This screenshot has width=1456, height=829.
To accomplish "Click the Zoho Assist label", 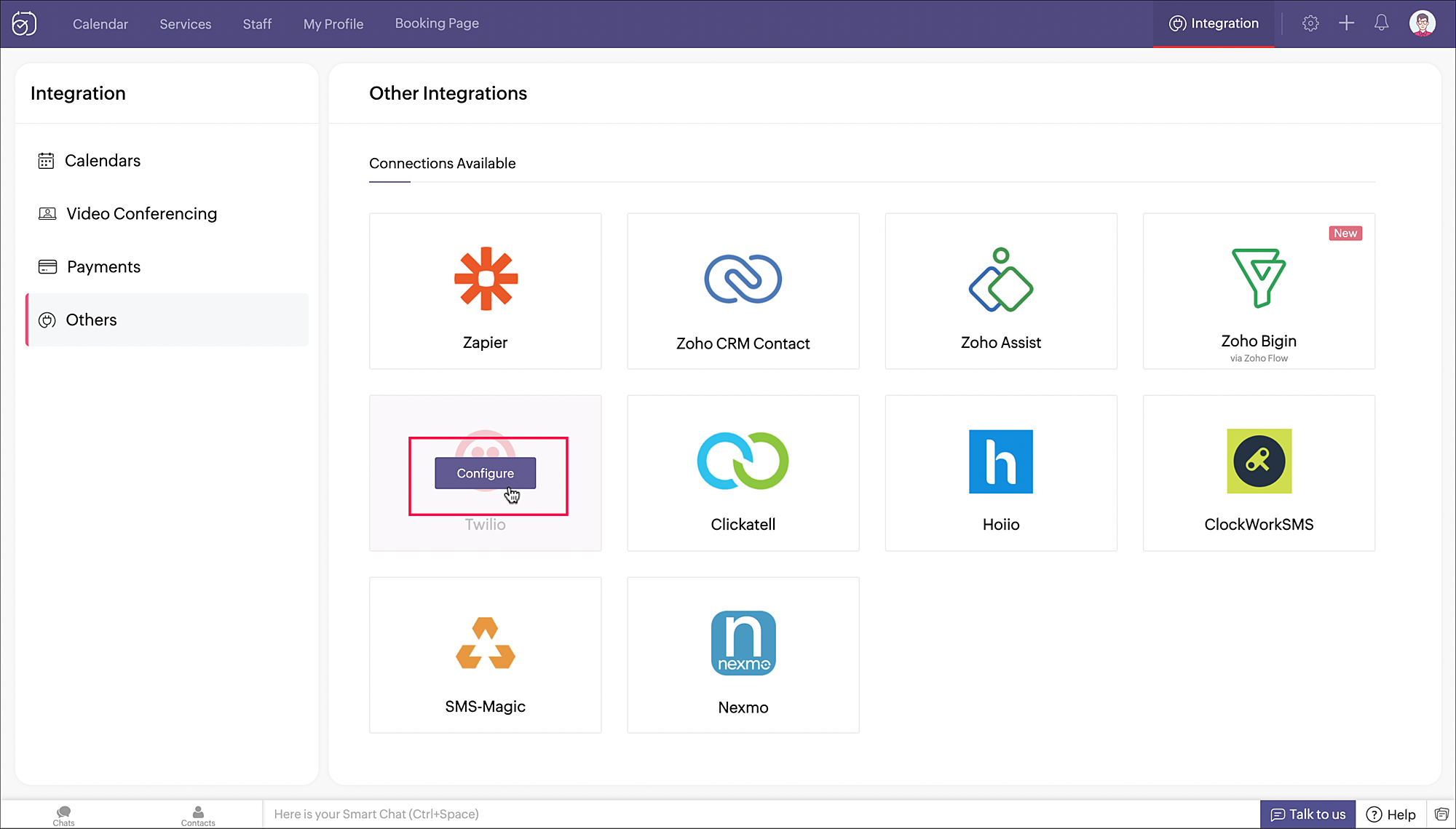I will click(1001, 343).
